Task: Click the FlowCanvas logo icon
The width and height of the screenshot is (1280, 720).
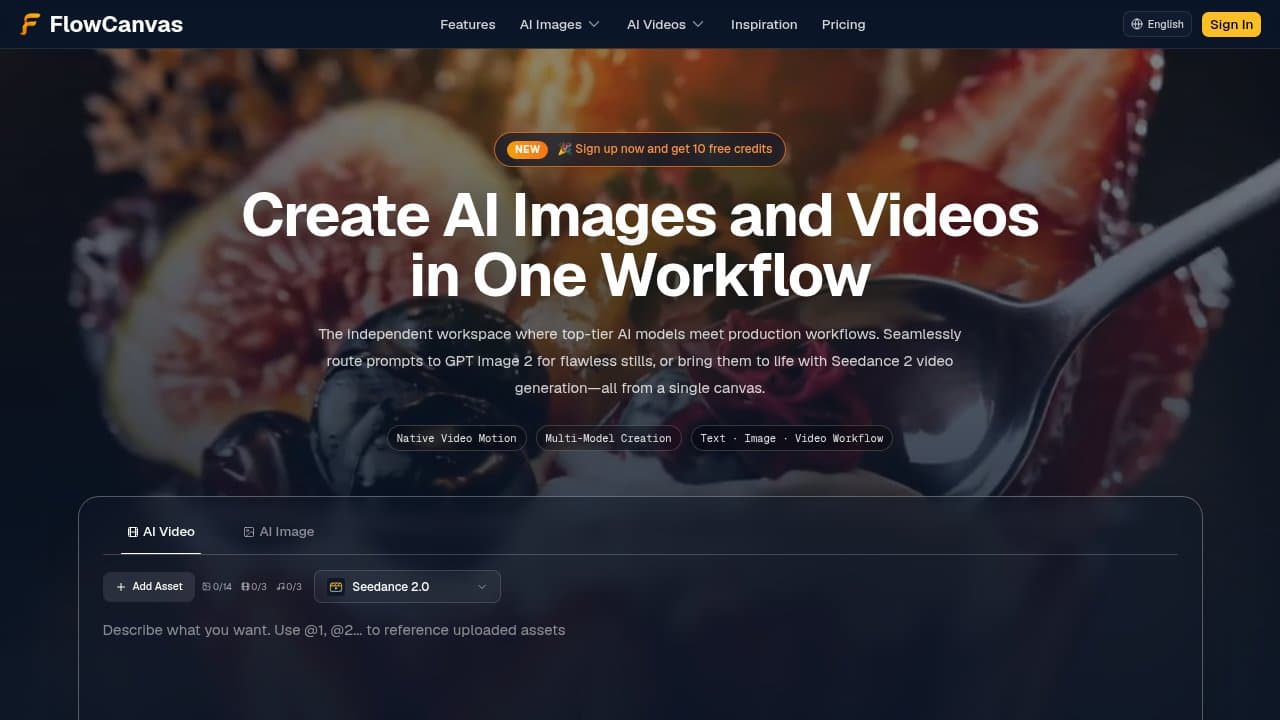Action: (x=31, y=24)
